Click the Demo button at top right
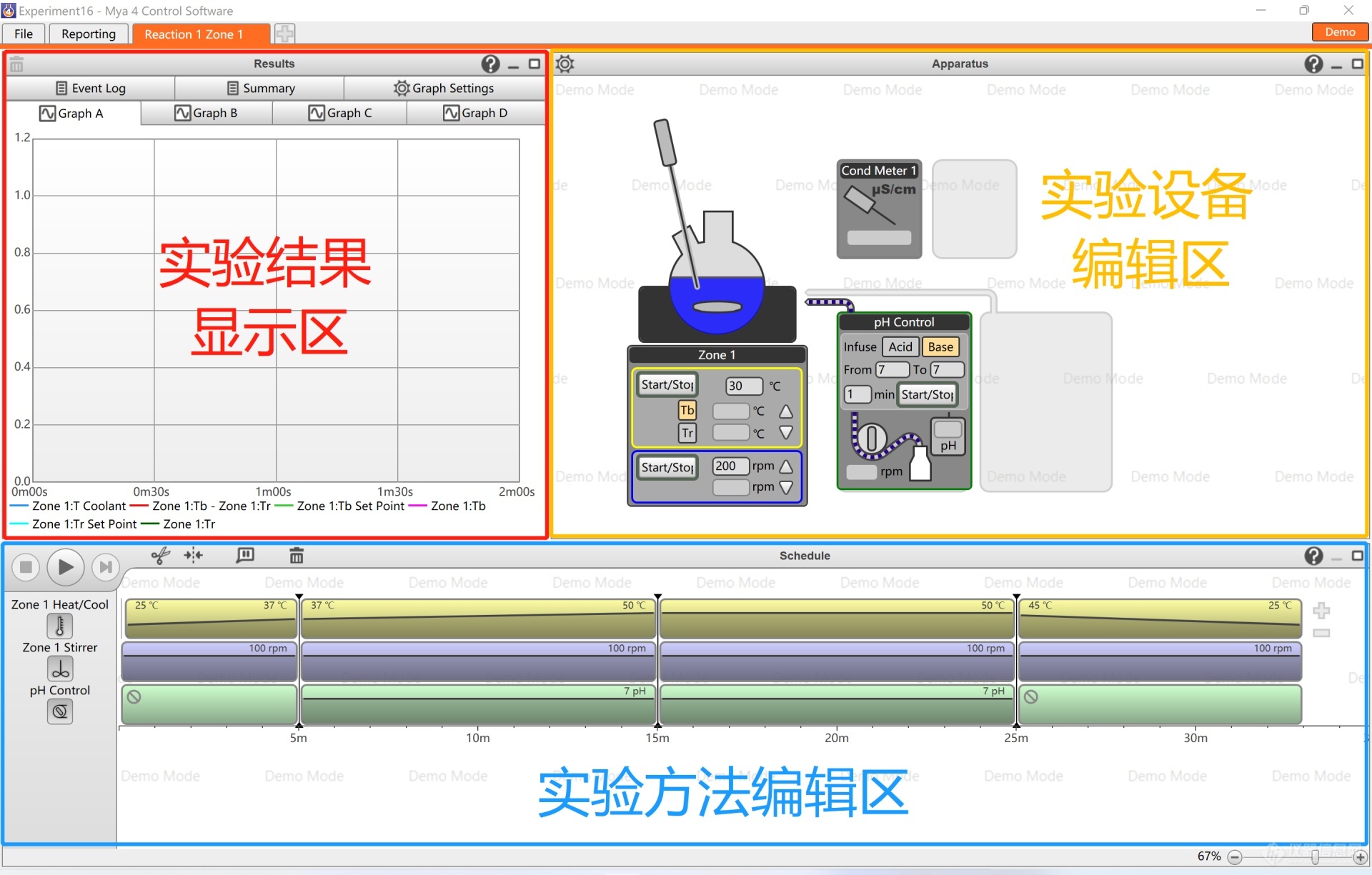The height and width of the screenshot is (875, 1372). pos(1339,31)
